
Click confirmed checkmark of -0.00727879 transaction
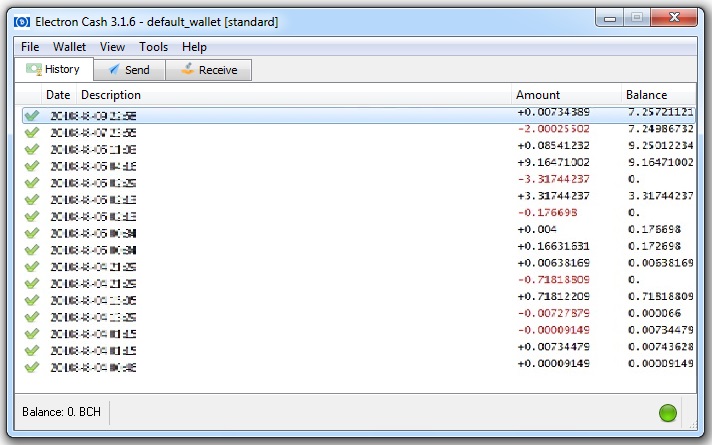32,317
